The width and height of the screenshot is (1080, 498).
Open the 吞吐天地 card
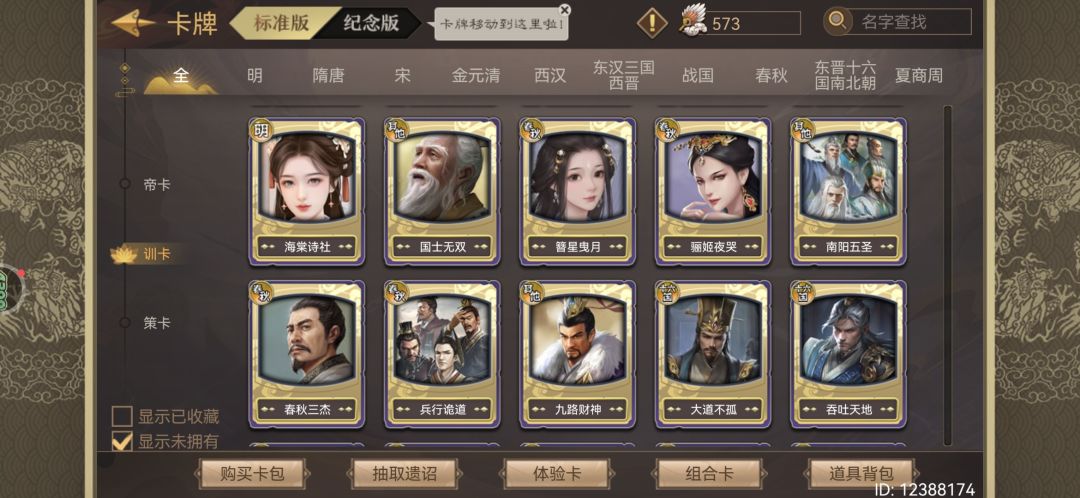click(849, 354)
